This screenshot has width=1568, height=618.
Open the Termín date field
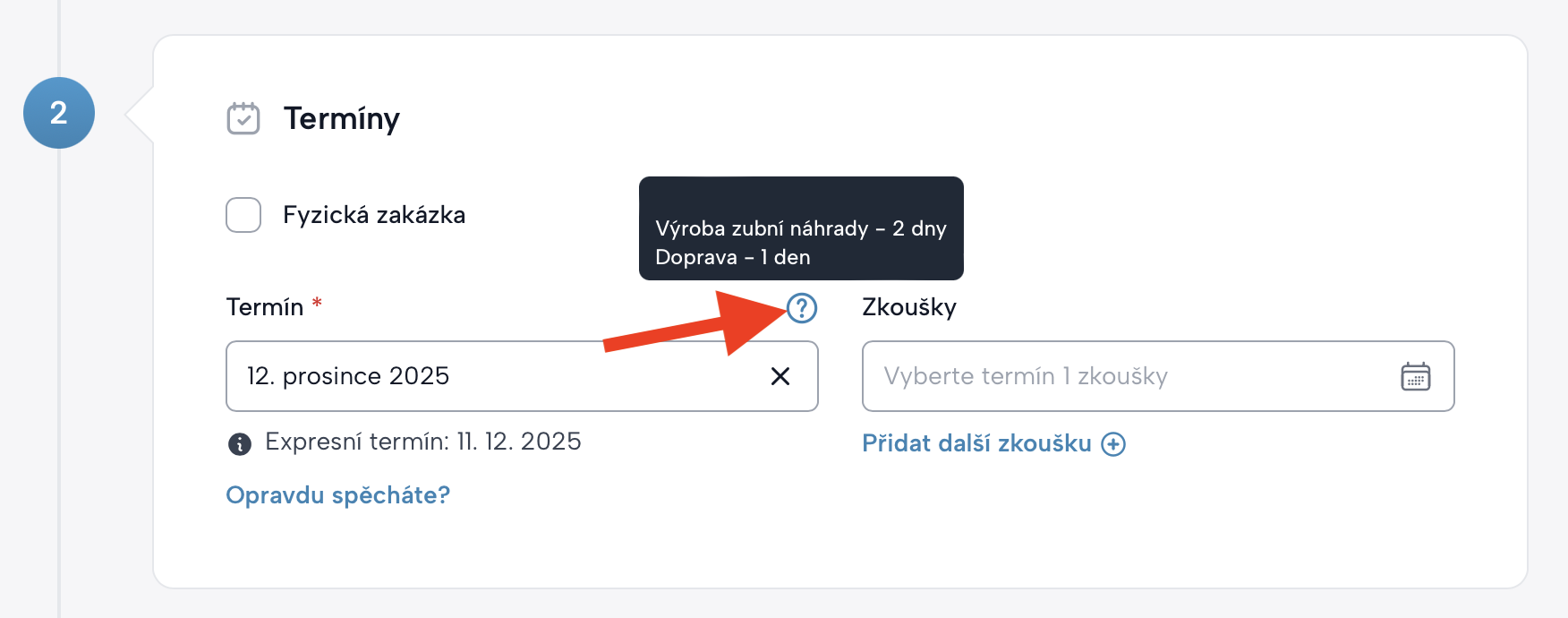pos(492,376)
